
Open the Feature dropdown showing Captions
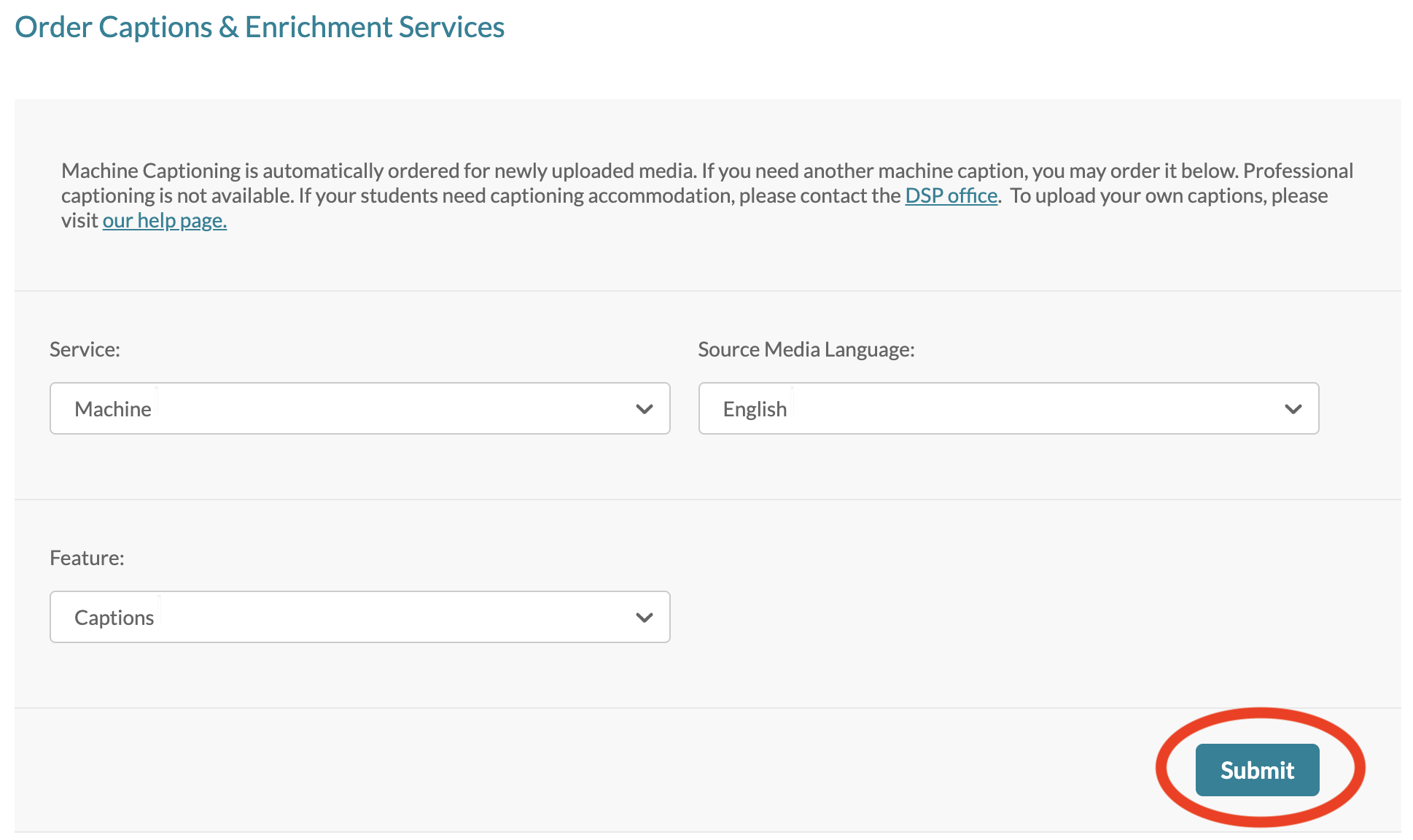tap(359, 616)
